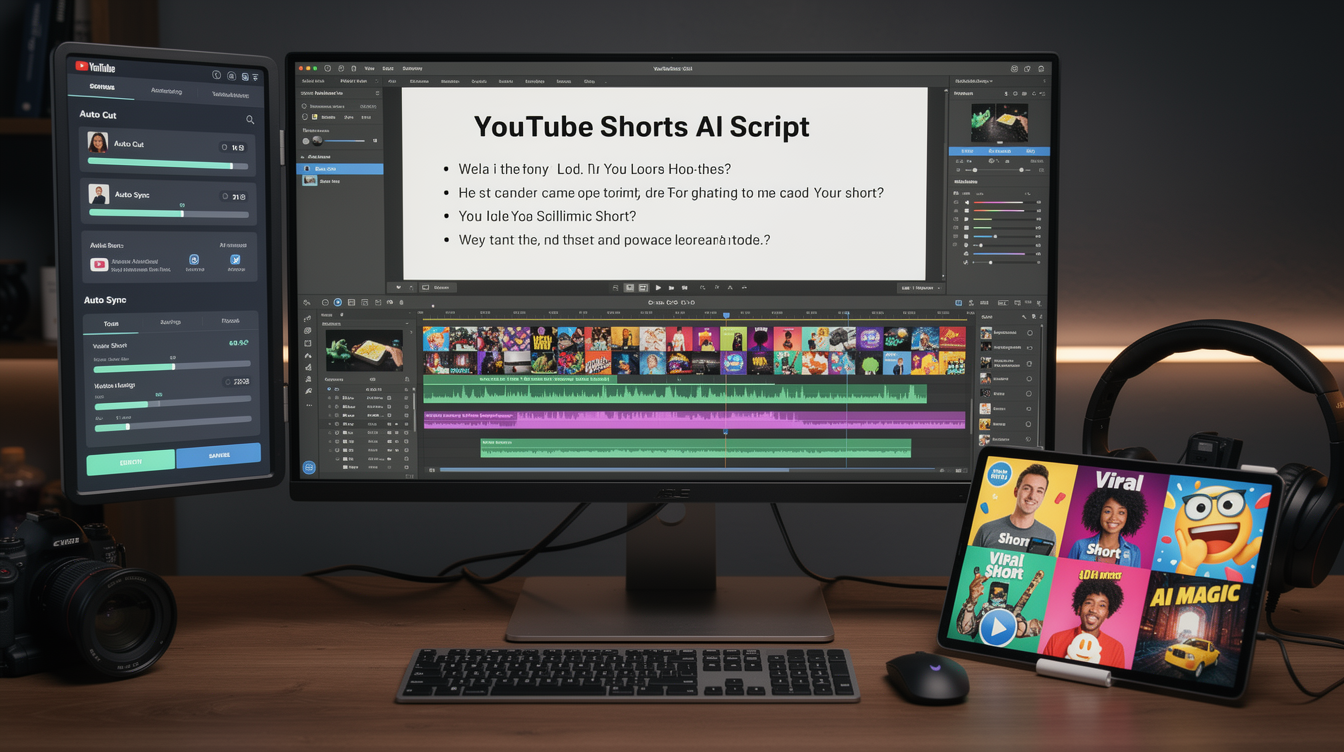Start playback with the preview Play button

coord(658,288)
